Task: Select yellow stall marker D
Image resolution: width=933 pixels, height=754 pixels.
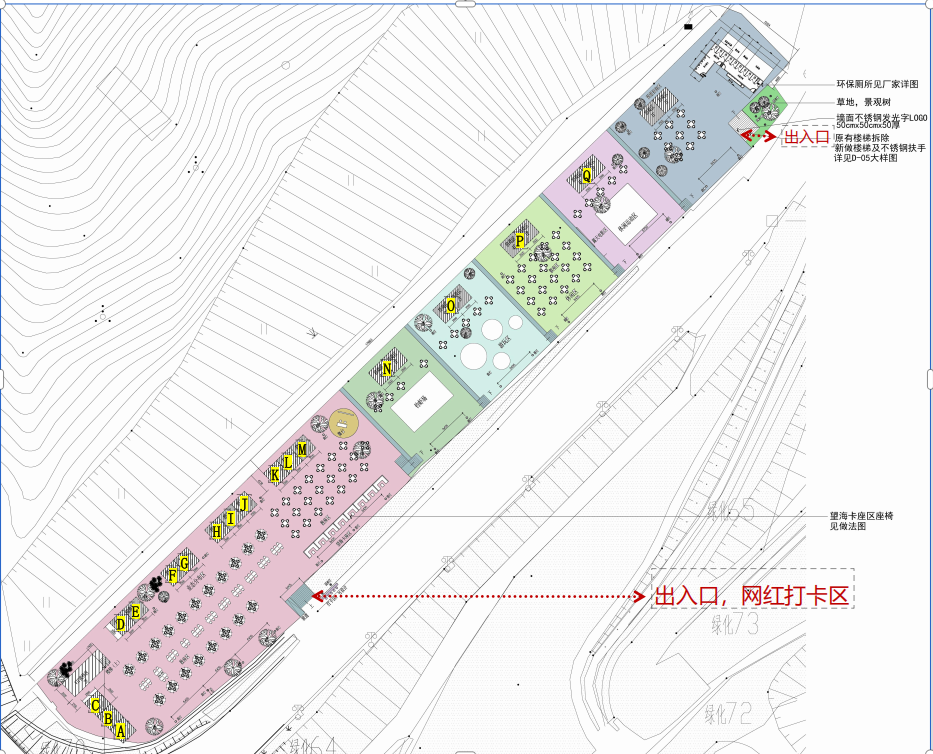Action: (x=121, y=625)
